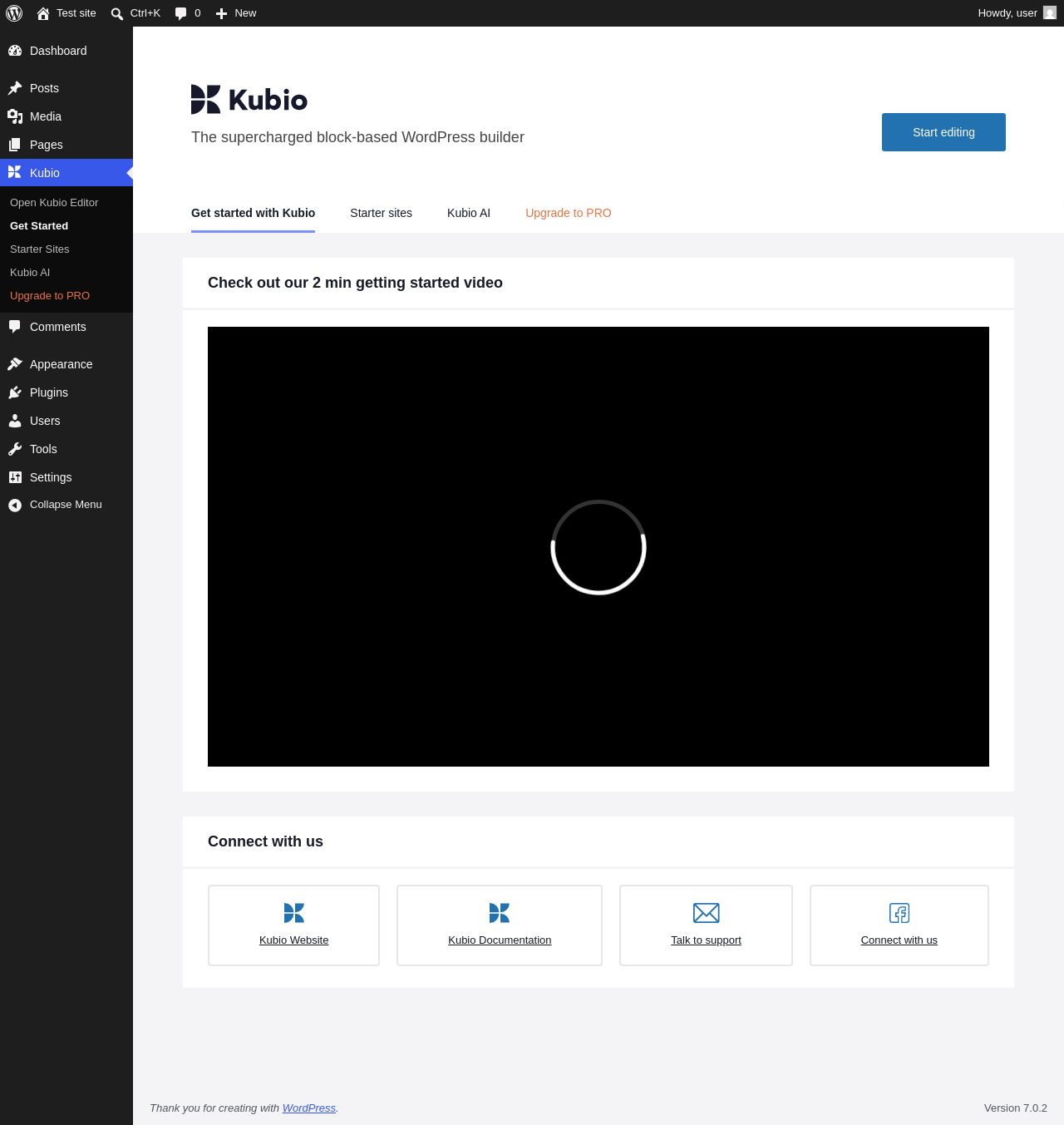Click the Appearance paintbrush icon
The height and width of the screenshot is (1125, 1064).
click(x=15, y=364)
